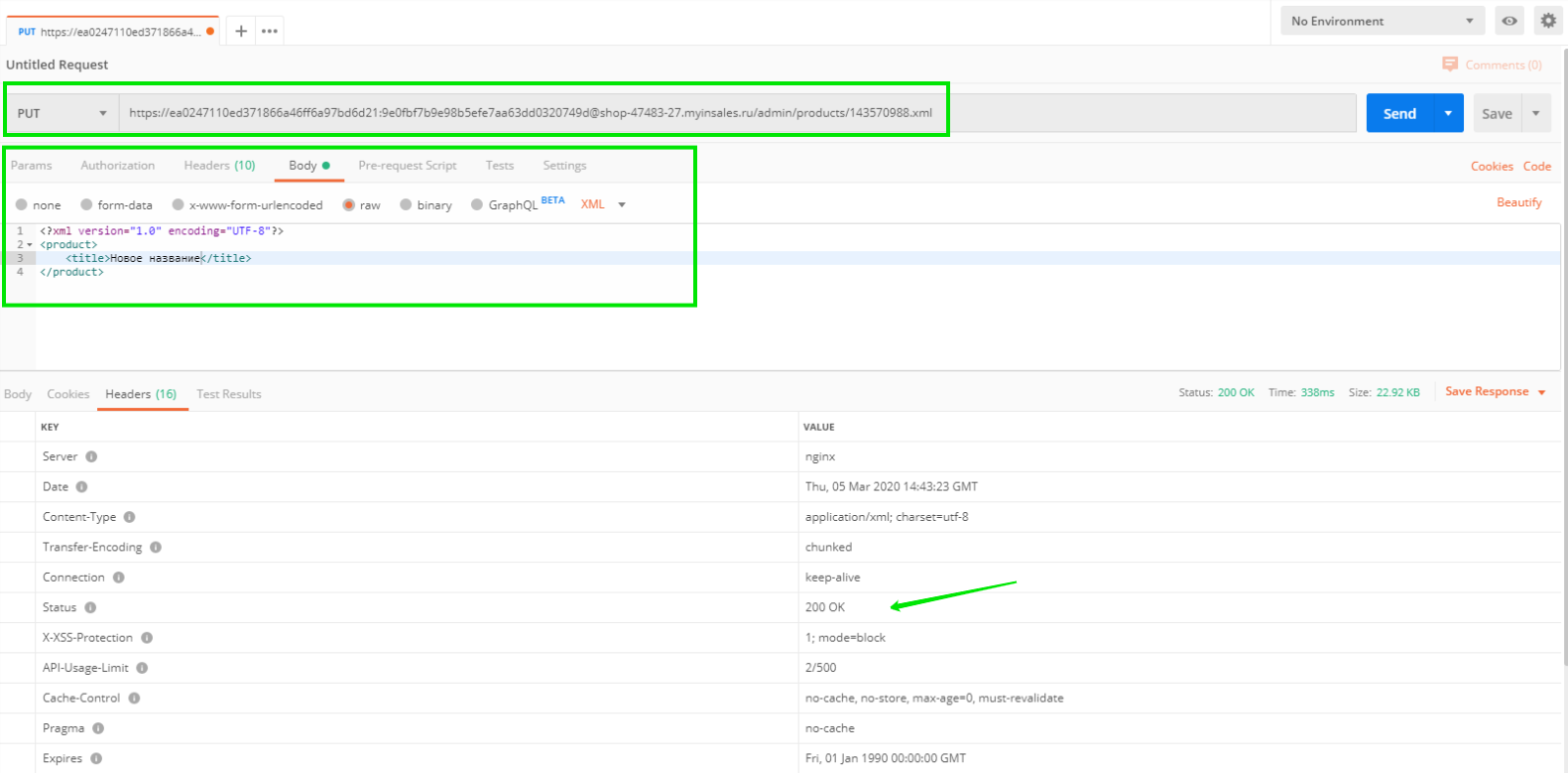Open manage environments gear icon
Image resolution: width=1568 pixels, height=773 pixels.
click(x=1547, y=21)
